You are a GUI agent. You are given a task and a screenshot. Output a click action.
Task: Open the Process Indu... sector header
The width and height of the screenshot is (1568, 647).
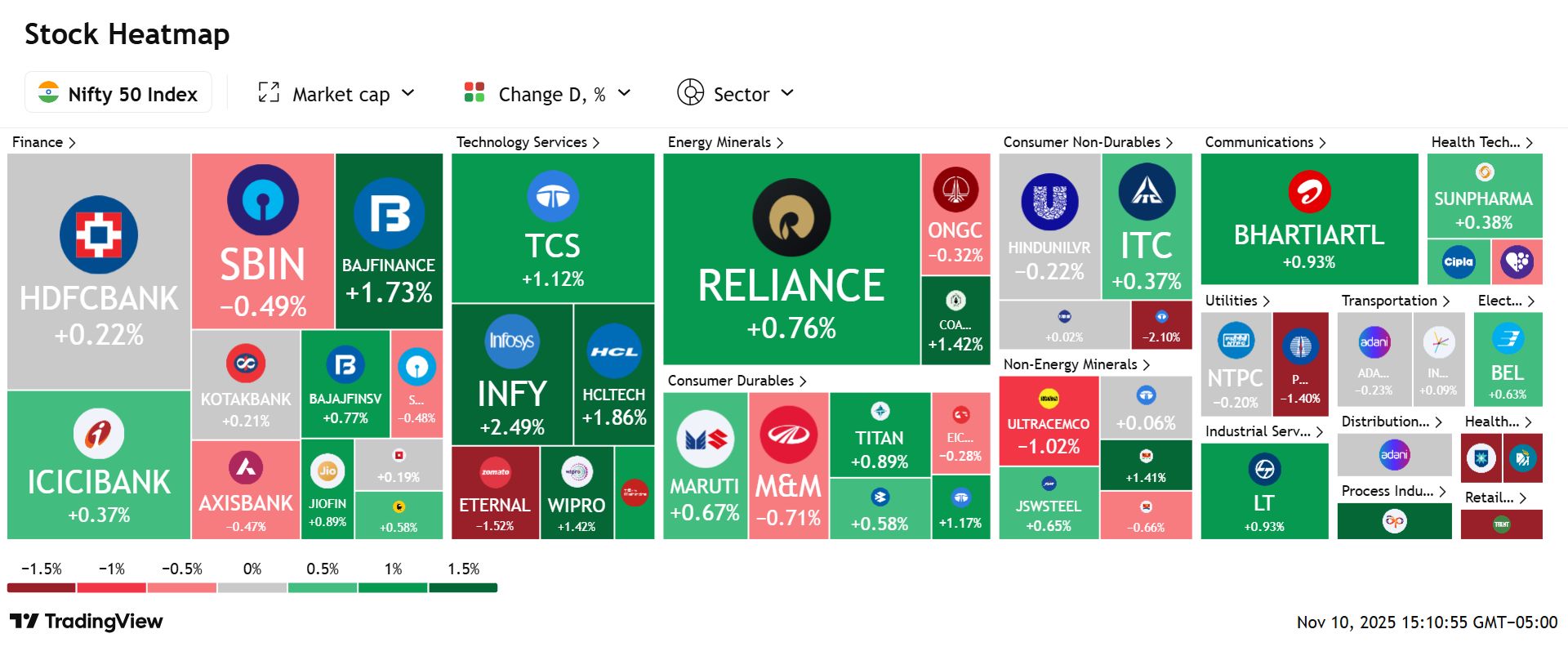[1394, 491]
